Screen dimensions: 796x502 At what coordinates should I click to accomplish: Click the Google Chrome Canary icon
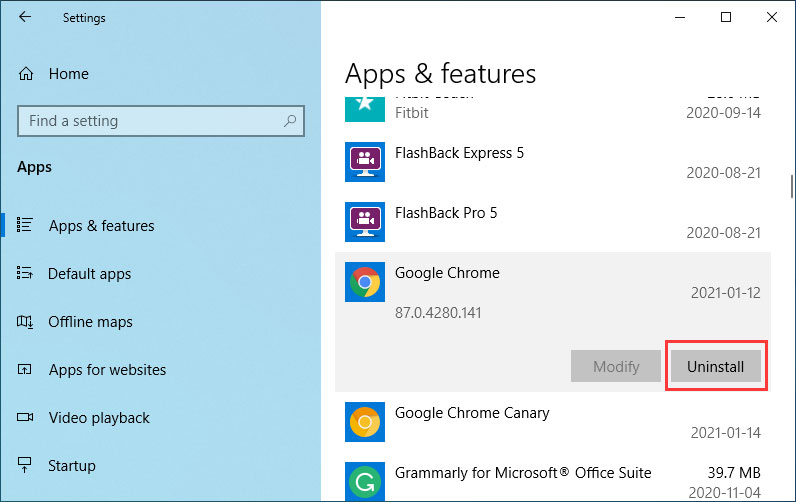pos(364,422)
